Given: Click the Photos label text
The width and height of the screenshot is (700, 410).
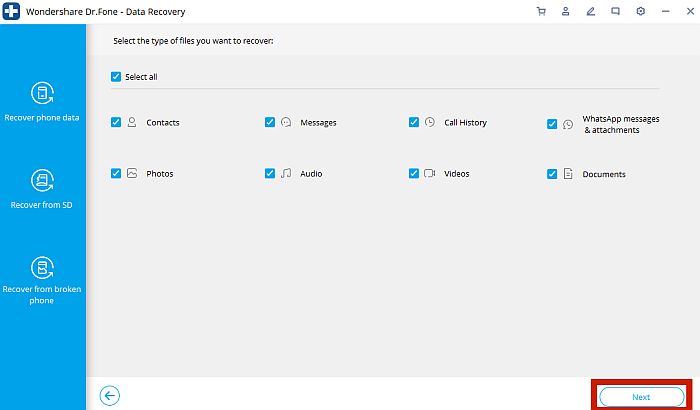Looking at the screenshot, I should tap(160, 174).
